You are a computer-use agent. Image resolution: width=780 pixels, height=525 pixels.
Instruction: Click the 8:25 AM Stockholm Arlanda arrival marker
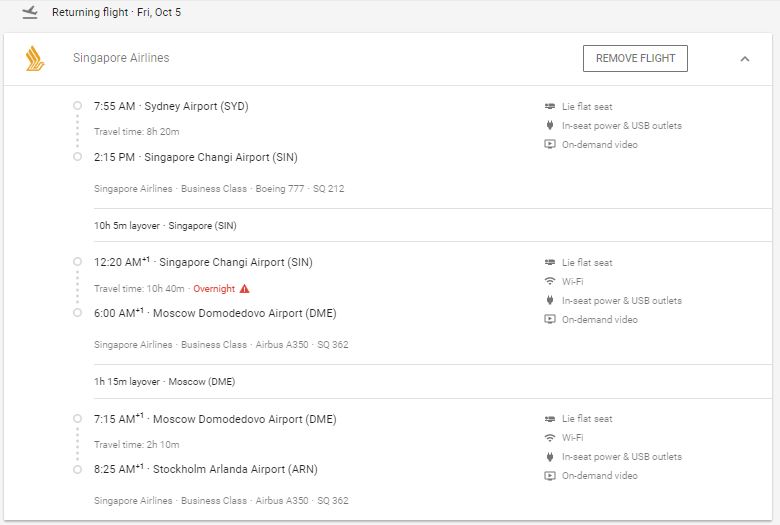(78, 469)
